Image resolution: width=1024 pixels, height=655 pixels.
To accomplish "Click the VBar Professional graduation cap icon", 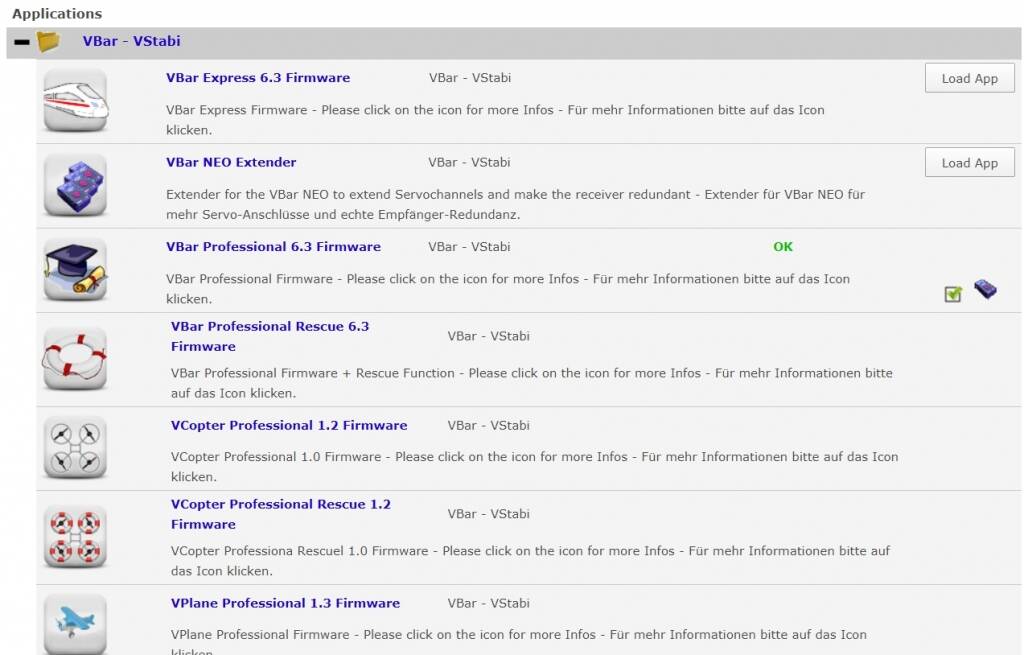I will pos(75,270).
